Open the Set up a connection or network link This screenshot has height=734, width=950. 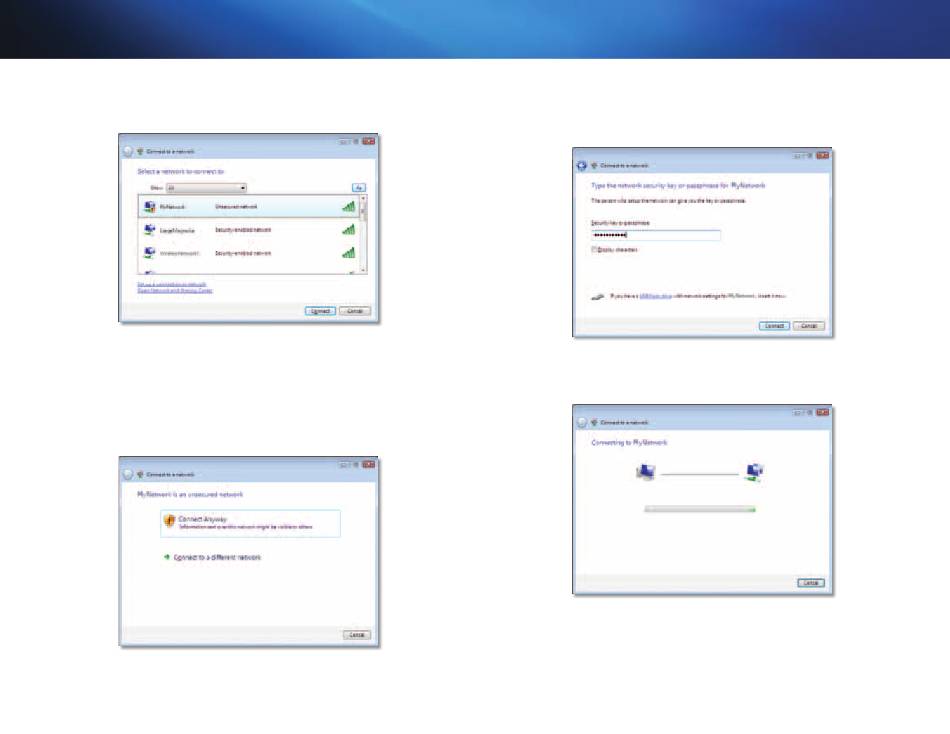pyautogui.click(x=171, y=284)
